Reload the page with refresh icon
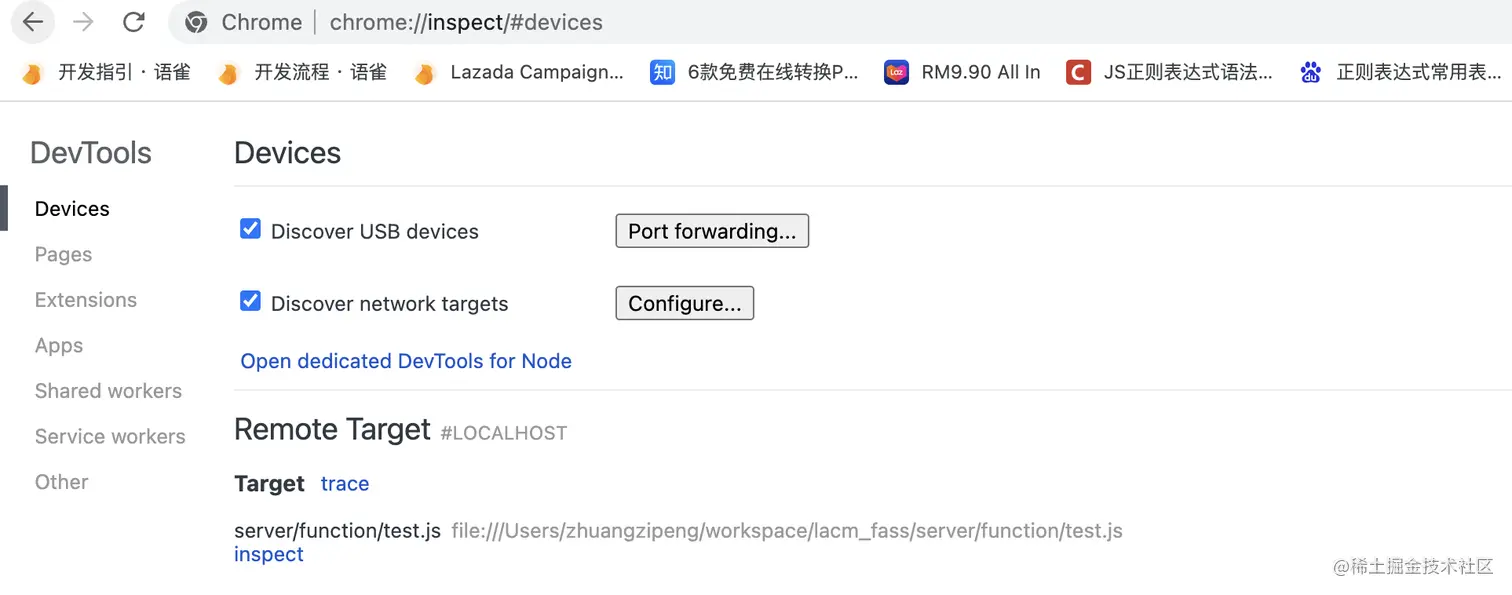 pyautogui.click(x=133, y=22)
